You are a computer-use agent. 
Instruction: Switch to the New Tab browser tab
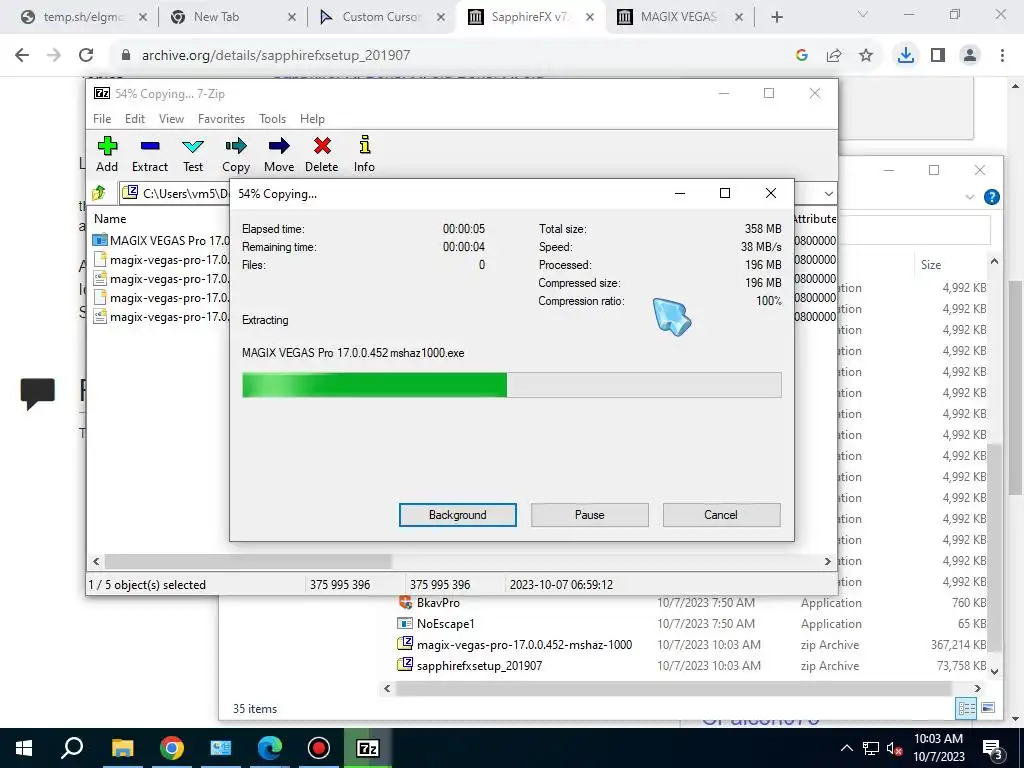click(232, 17)
